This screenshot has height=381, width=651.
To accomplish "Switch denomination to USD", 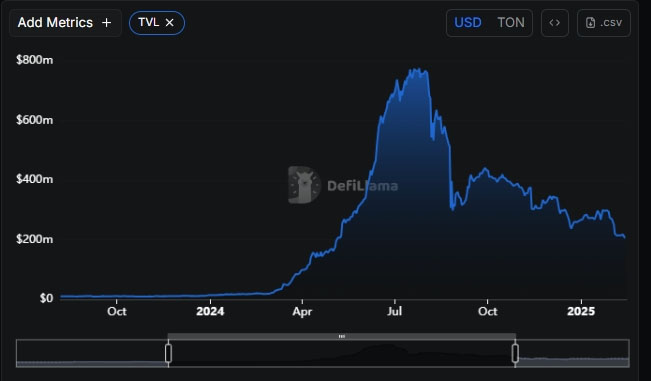I will coord(467,22).
